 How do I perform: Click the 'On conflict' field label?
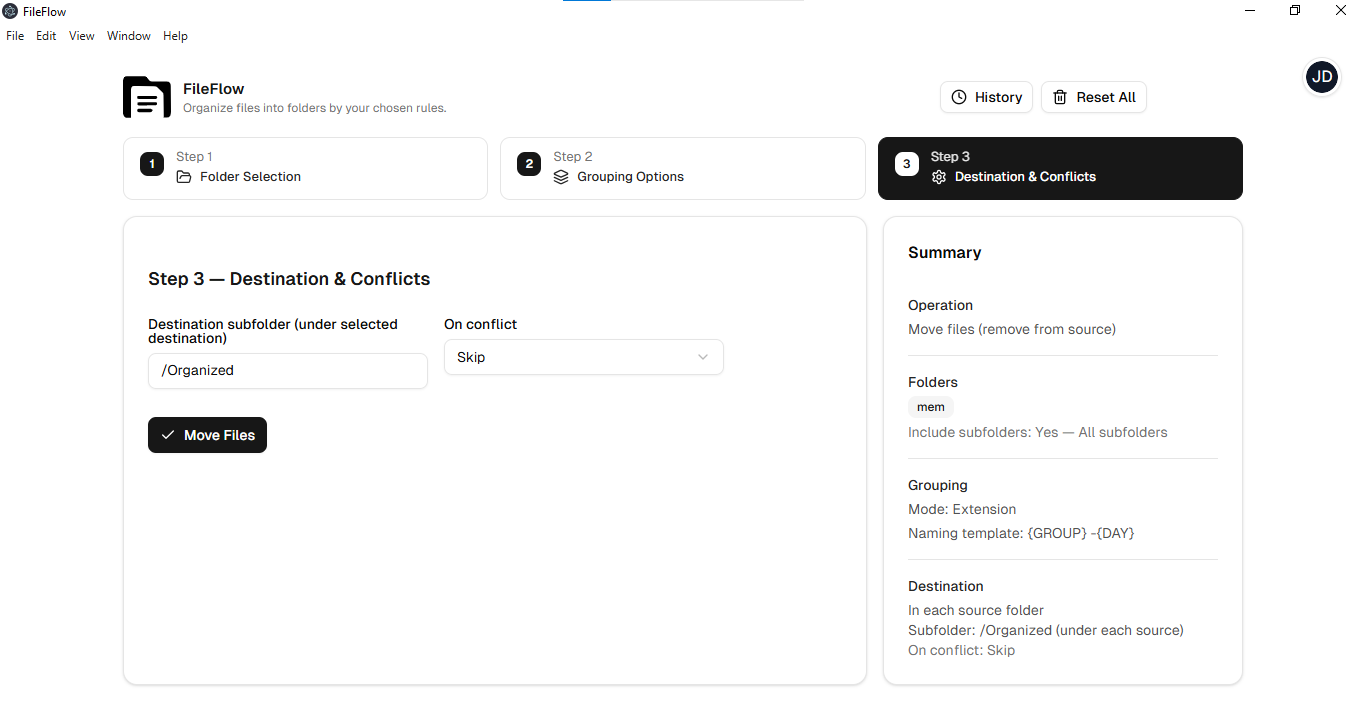(x=481, y=324)
